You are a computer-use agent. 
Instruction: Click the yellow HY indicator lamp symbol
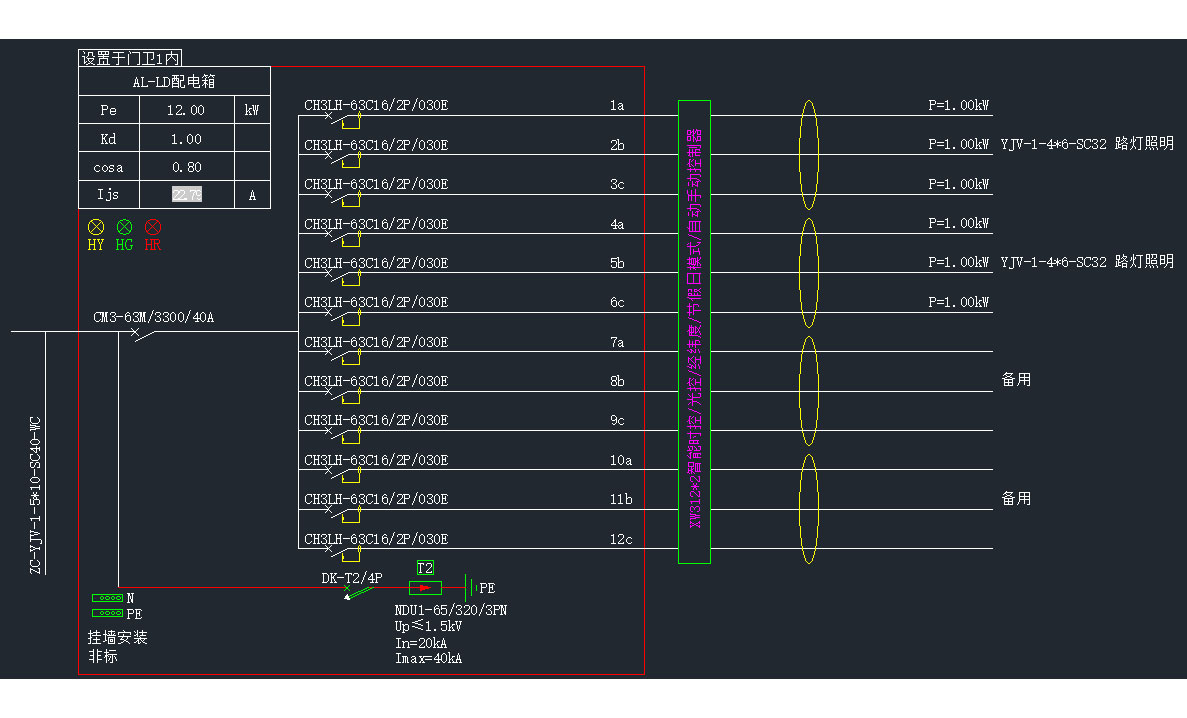coord(96,226)
